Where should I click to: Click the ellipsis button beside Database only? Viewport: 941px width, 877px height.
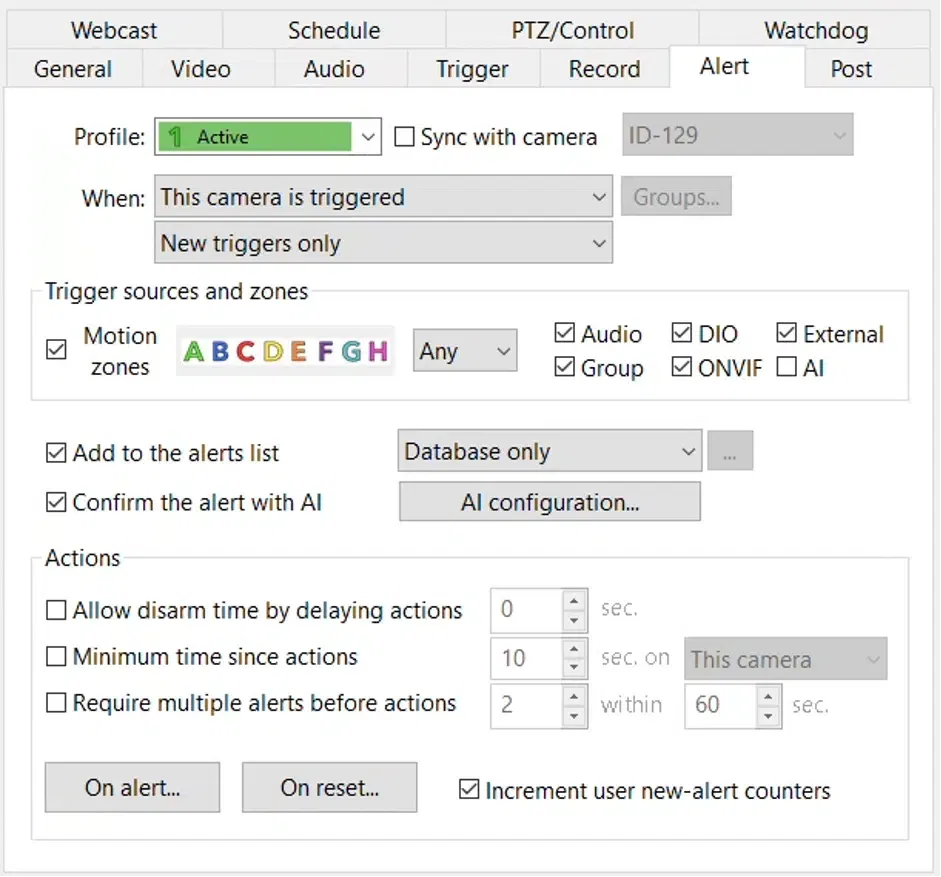click(729, 452)
